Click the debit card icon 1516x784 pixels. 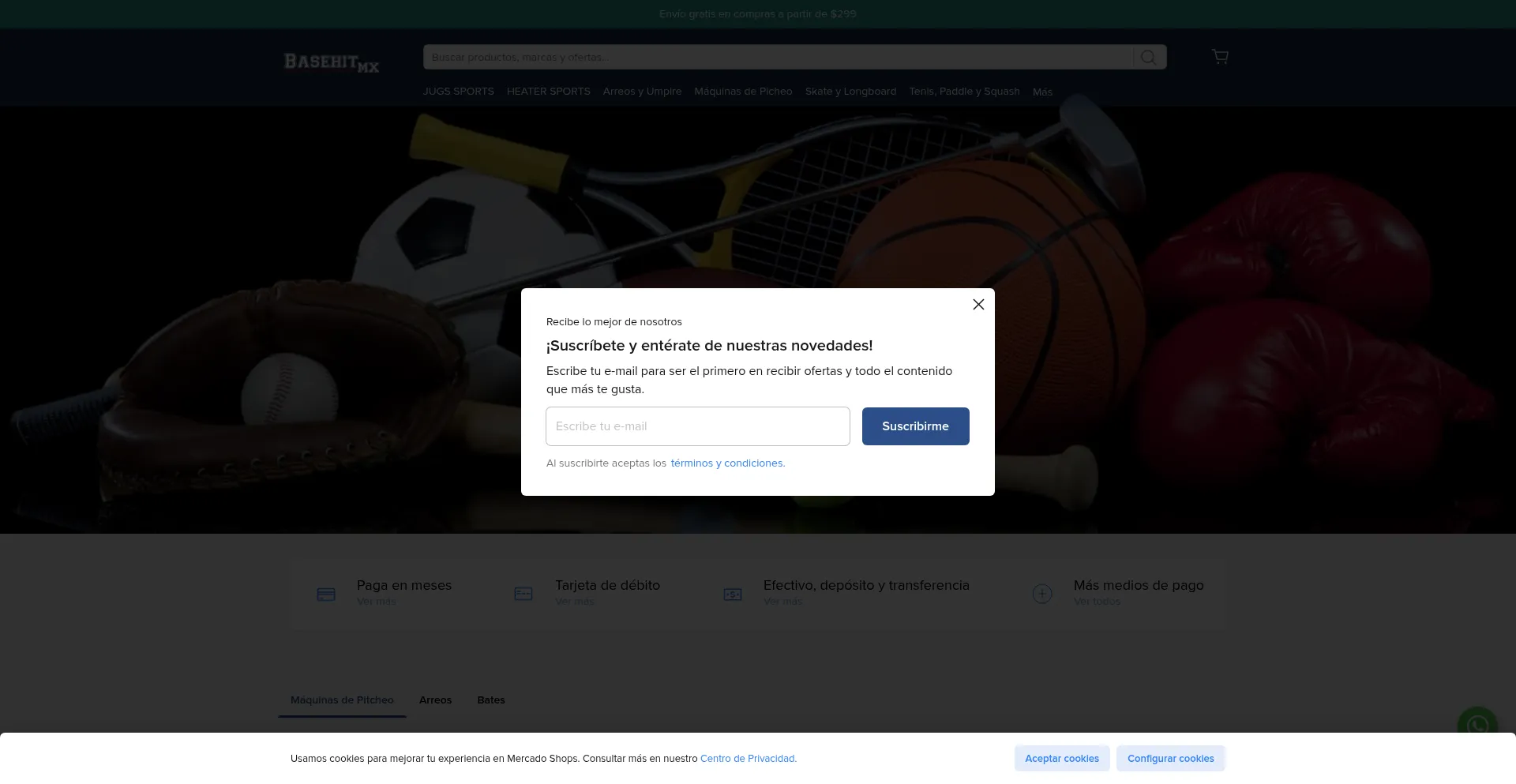[523, 594]
